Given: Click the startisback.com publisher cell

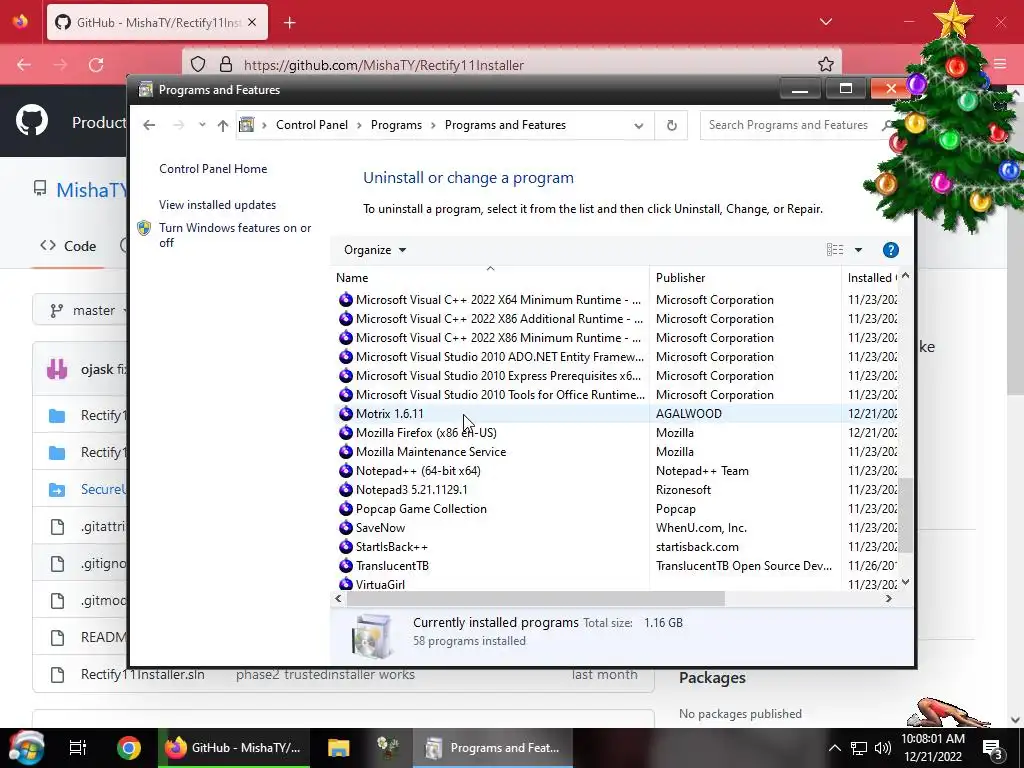Looking at the screenshot, I should pos(697,546).
